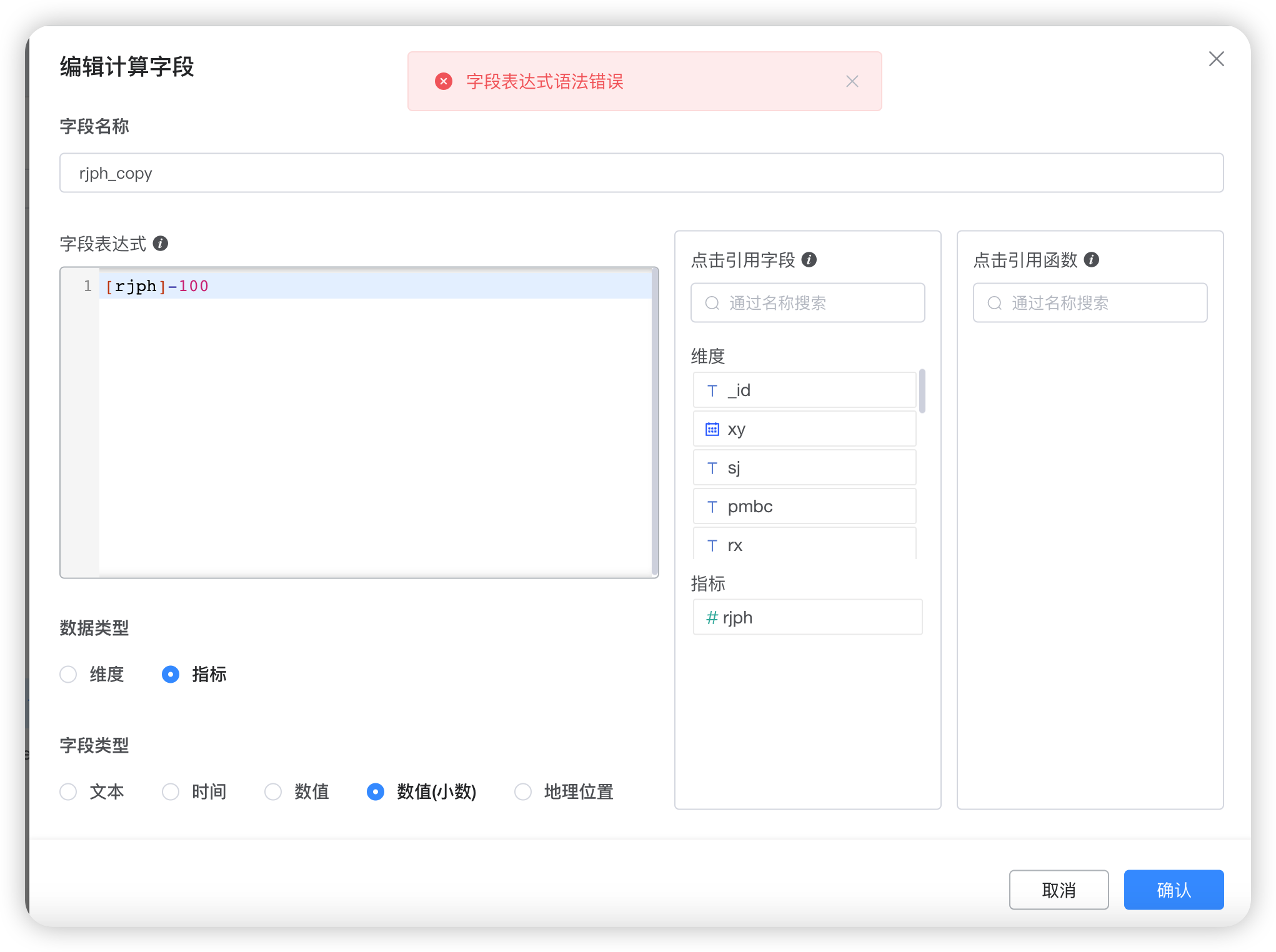
Task: Click the text type icon for _id
Action: coord(712,390)
